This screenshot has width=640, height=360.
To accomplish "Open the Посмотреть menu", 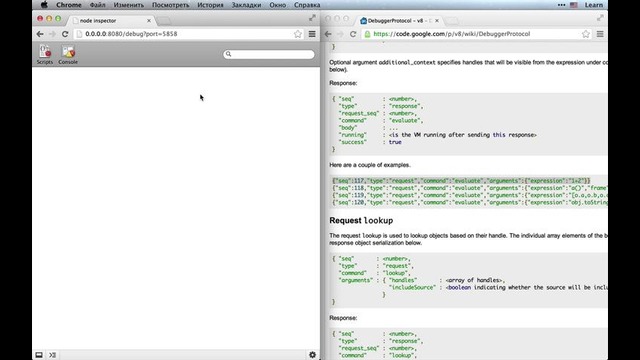I will pos(171,5).
